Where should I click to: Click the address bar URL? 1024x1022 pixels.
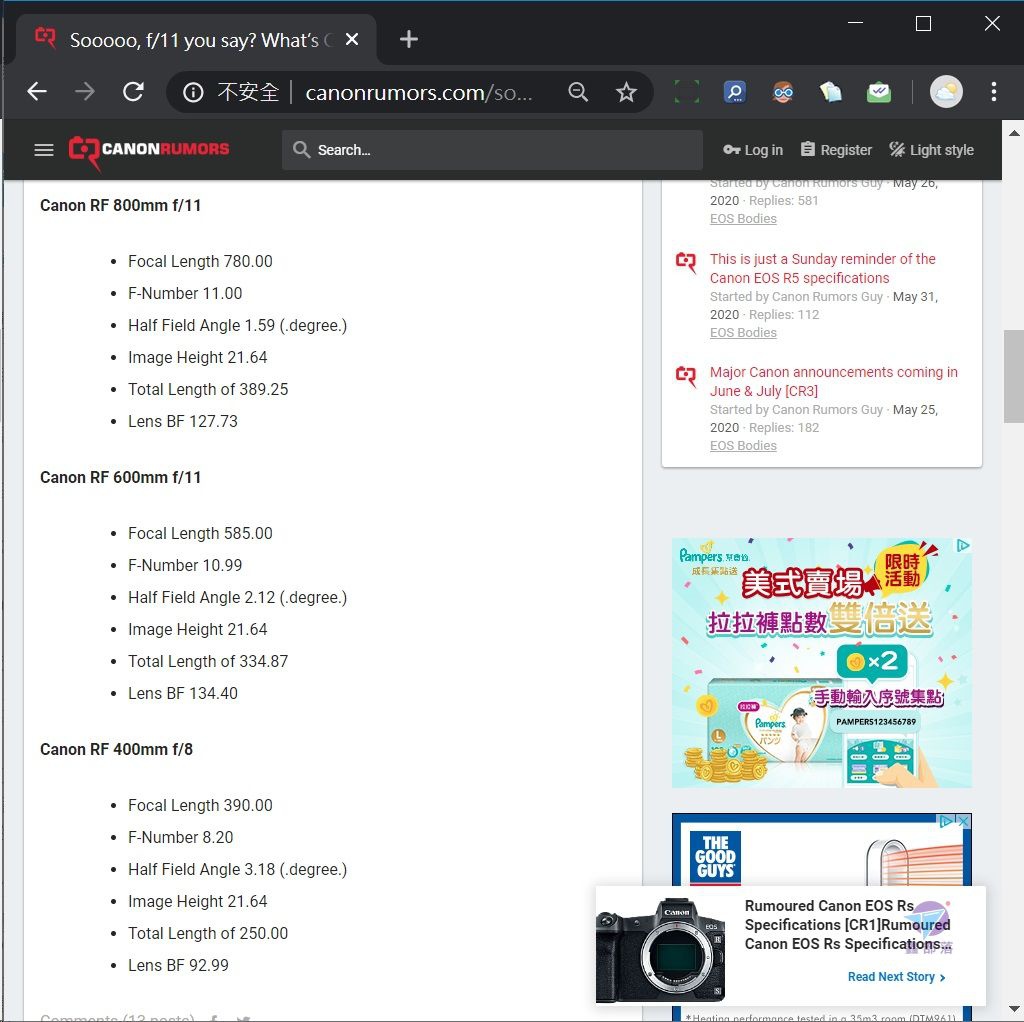tap(419, 93)
